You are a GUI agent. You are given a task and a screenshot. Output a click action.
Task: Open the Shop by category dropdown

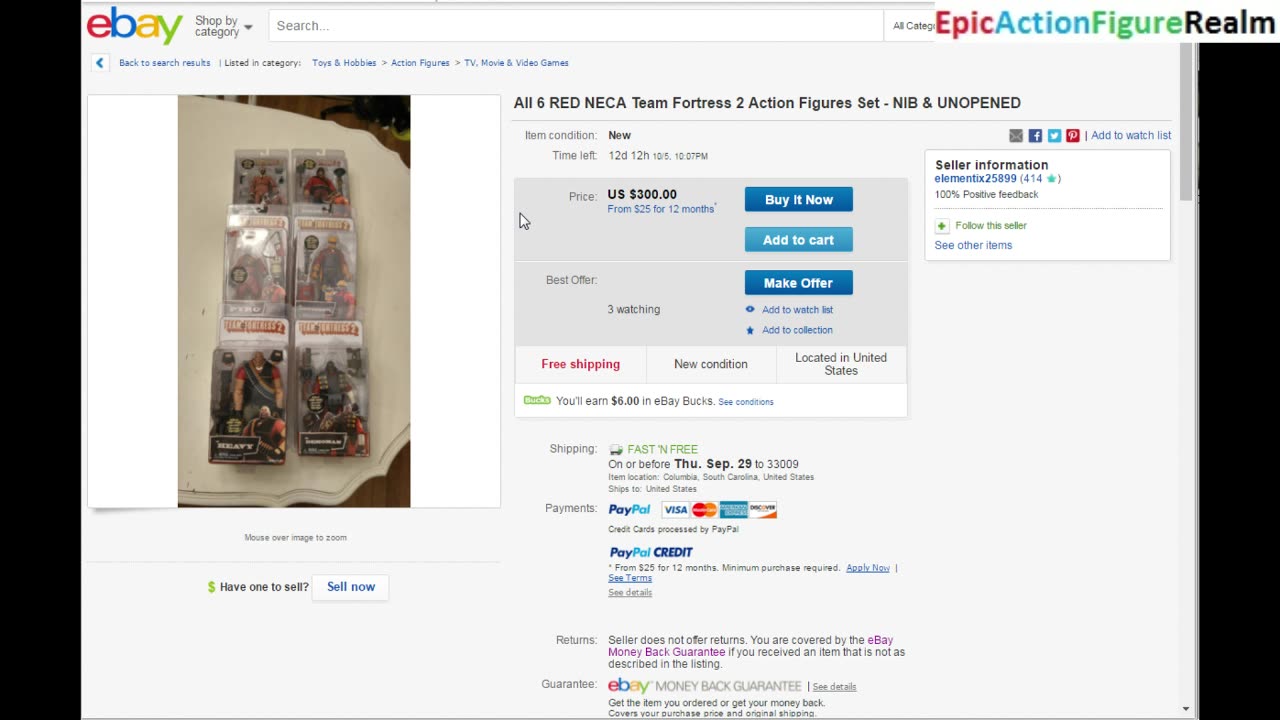[223, 26]
